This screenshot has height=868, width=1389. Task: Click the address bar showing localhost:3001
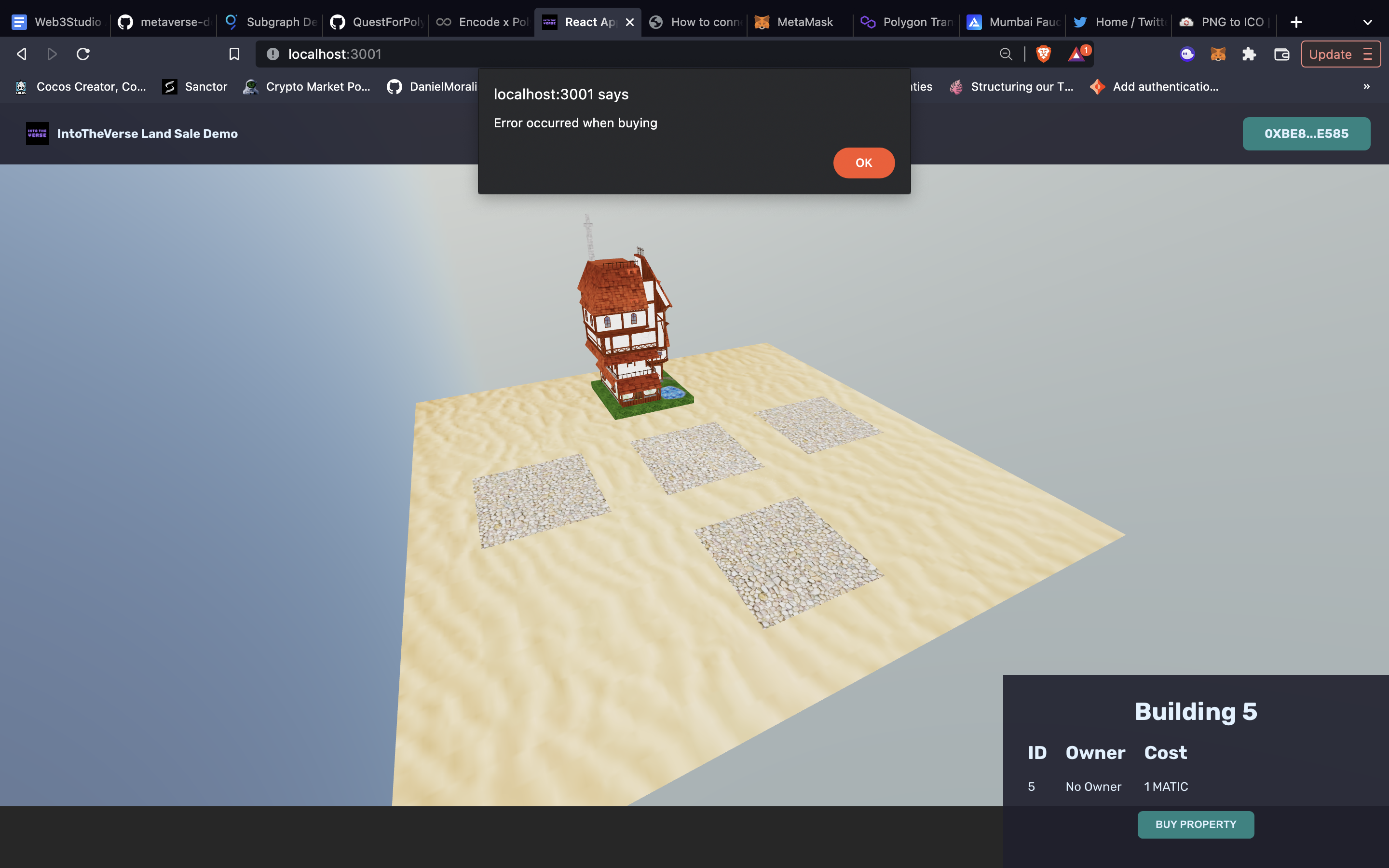(x=335, y=54)
